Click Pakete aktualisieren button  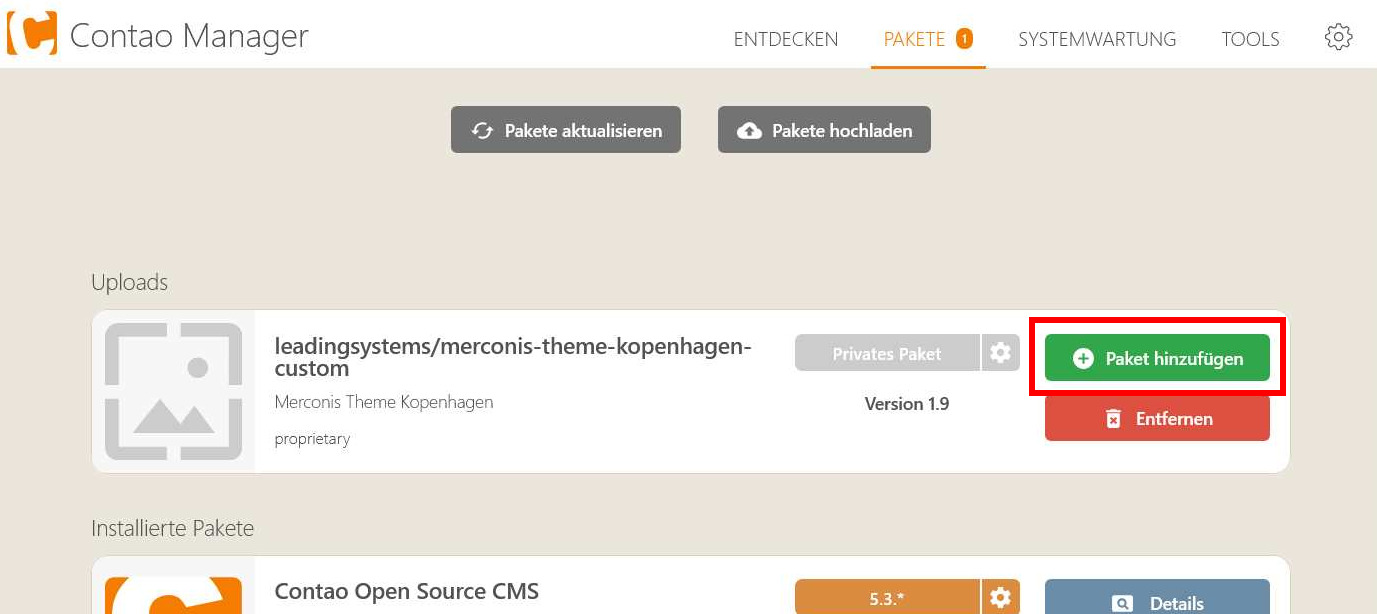tap(566, 130)
